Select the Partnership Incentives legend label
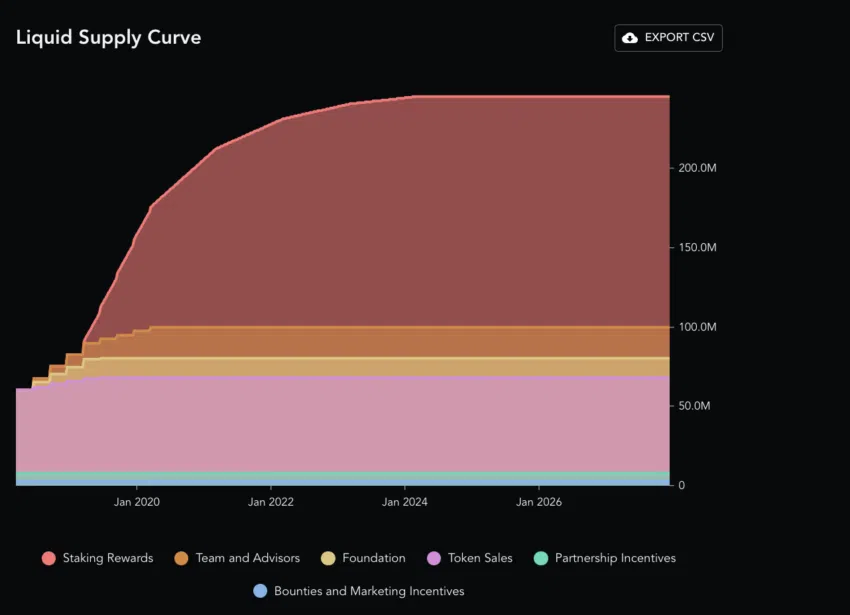850x615 pixels. (615, 558)
